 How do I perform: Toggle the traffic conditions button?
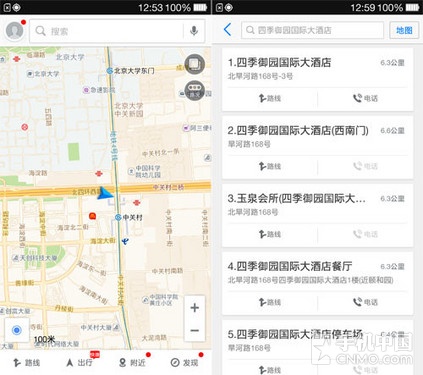(194, 91)
